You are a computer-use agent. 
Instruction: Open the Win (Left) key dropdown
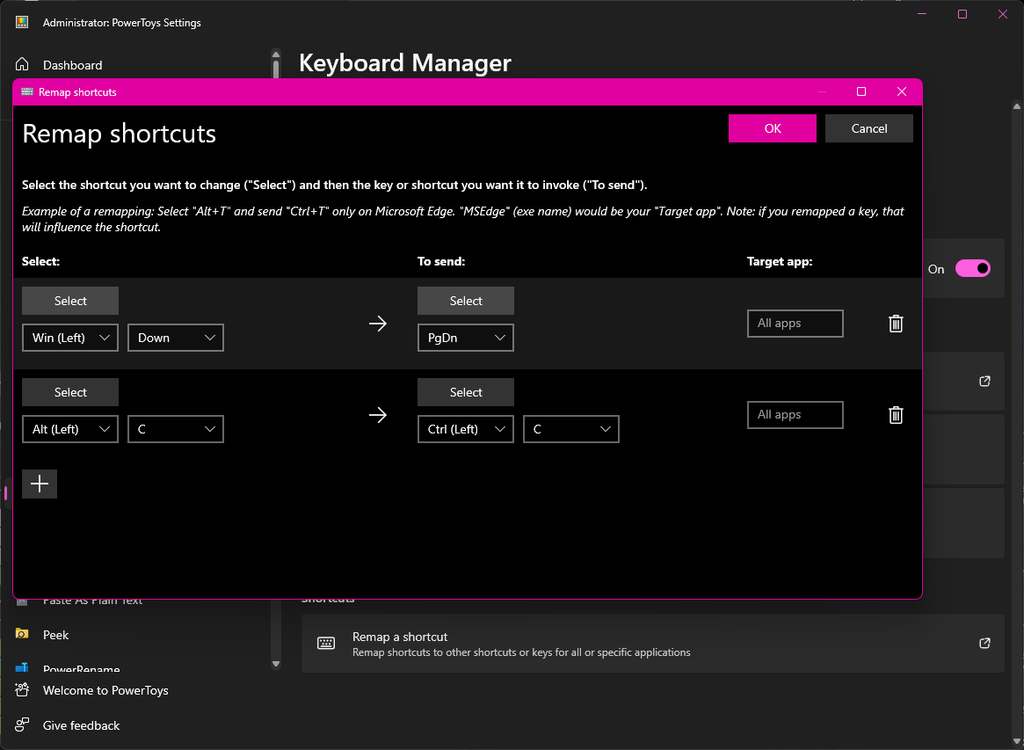point(69,337)
